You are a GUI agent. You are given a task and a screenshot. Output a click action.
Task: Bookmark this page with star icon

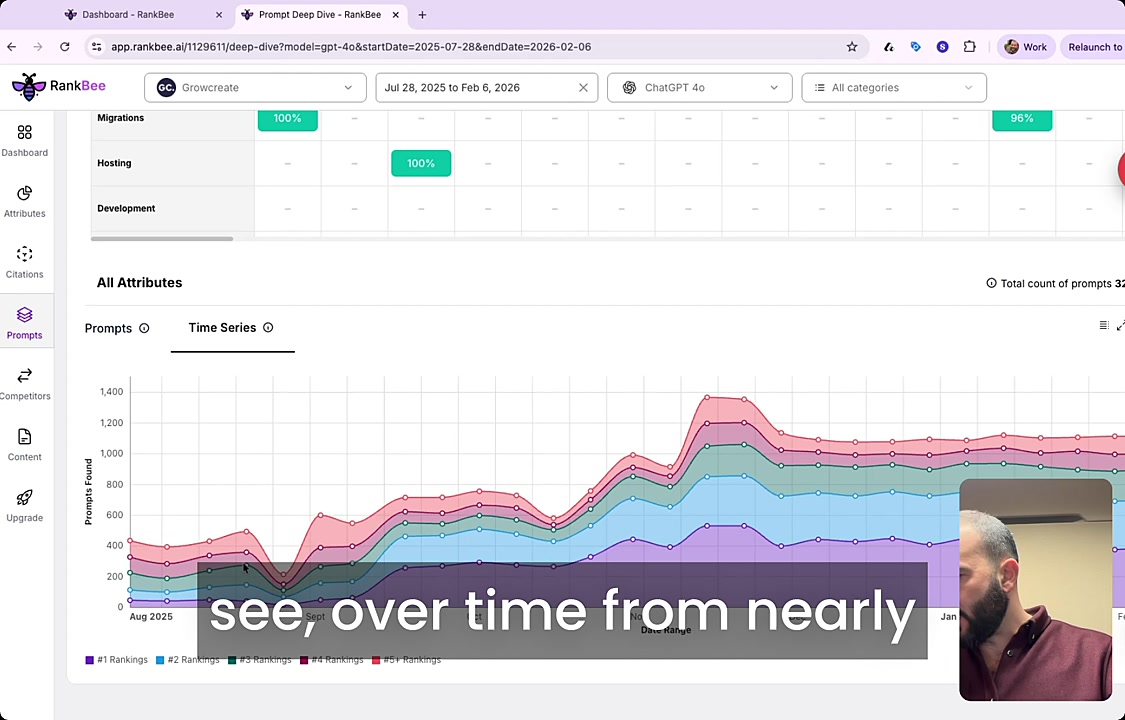[x=852, y=47]
